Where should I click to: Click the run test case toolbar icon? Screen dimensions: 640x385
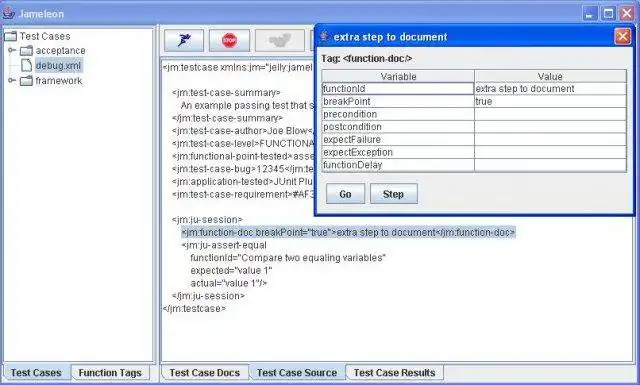pos(184,40)
